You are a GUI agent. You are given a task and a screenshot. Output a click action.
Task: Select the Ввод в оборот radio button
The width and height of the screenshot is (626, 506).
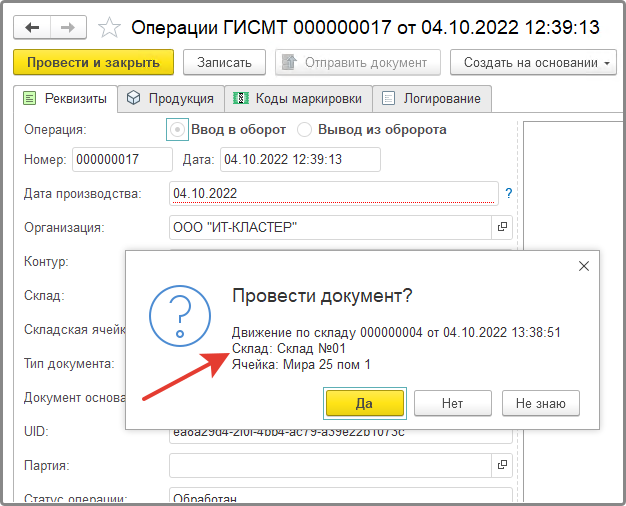[177, 129]
